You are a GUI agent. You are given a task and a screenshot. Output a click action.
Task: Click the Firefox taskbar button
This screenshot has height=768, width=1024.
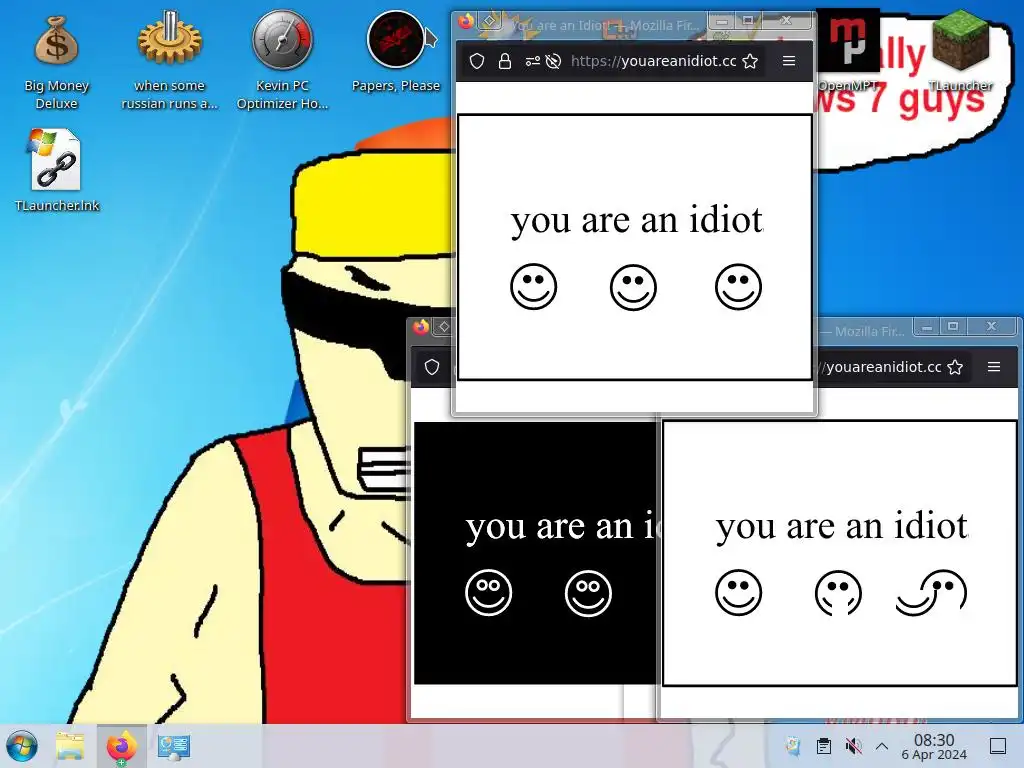pos(121,746)
